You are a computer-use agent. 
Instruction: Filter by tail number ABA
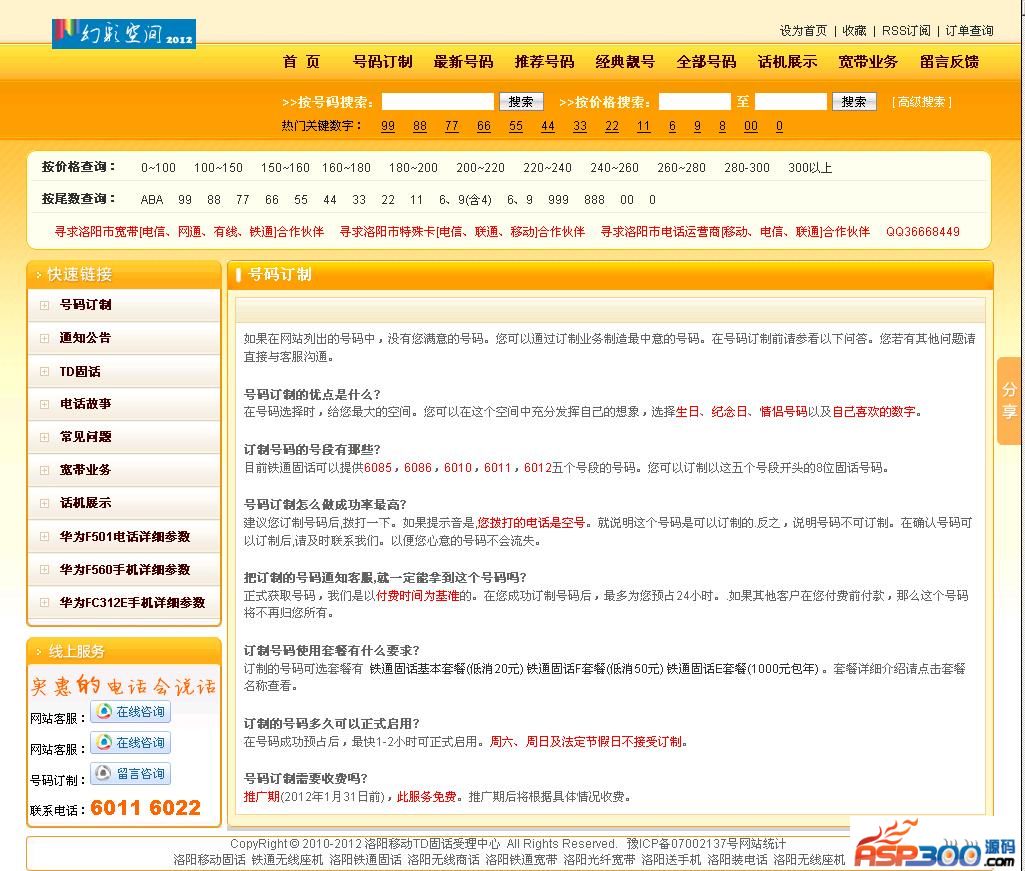[x=152, y=200]
